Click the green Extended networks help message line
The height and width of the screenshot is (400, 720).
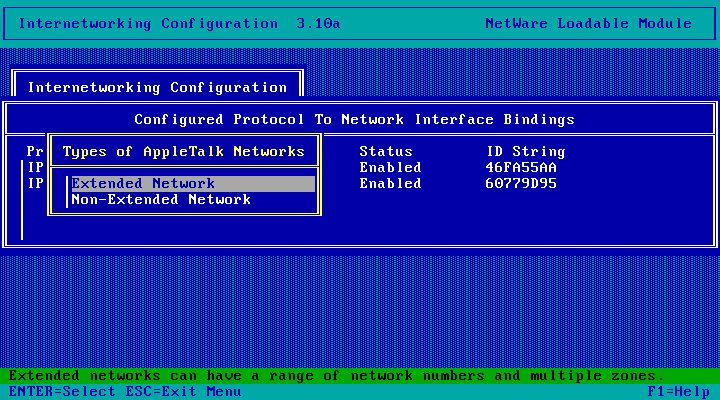tap(360, 376)
